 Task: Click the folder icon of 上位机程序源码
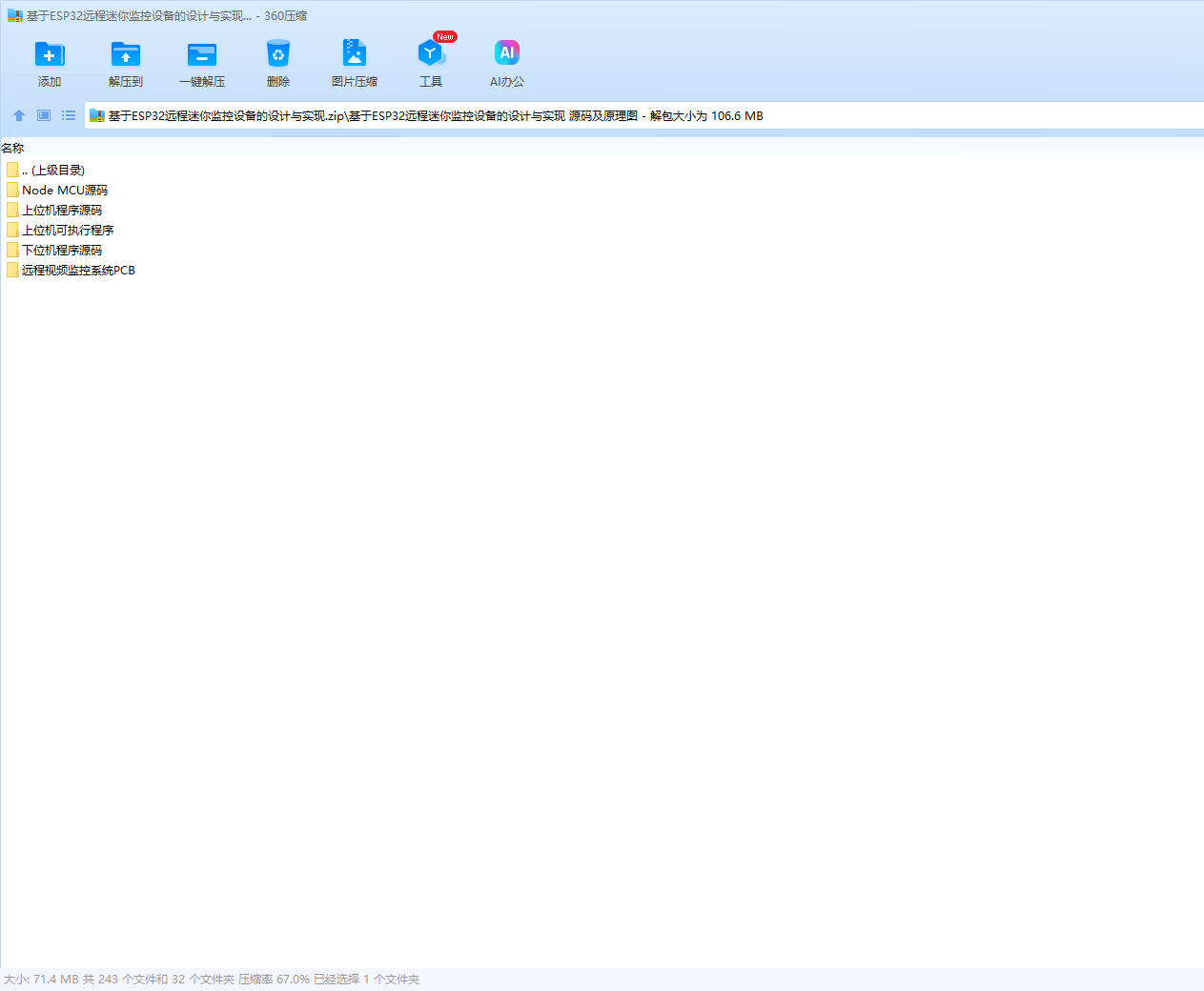[12, 210]
